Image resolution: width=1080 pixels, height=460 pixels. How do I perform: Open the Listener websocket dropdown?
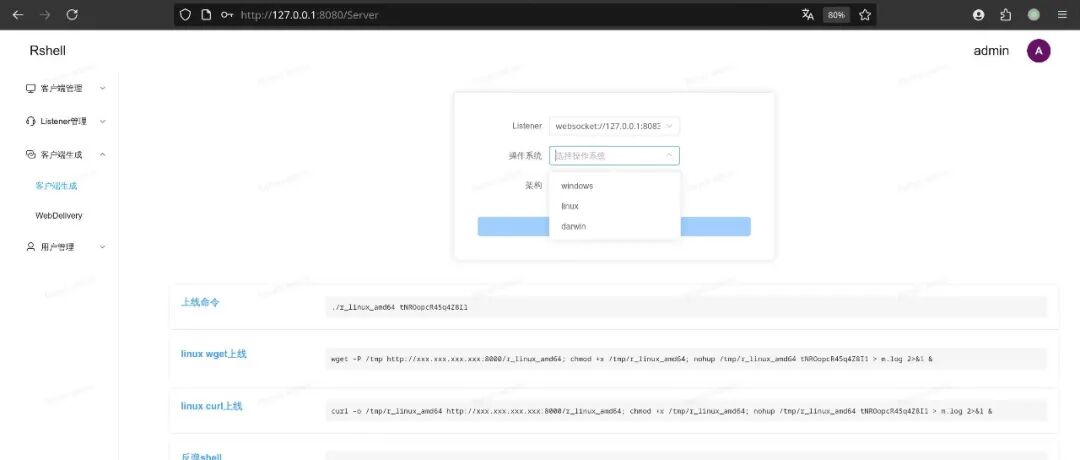coord(614,126)
